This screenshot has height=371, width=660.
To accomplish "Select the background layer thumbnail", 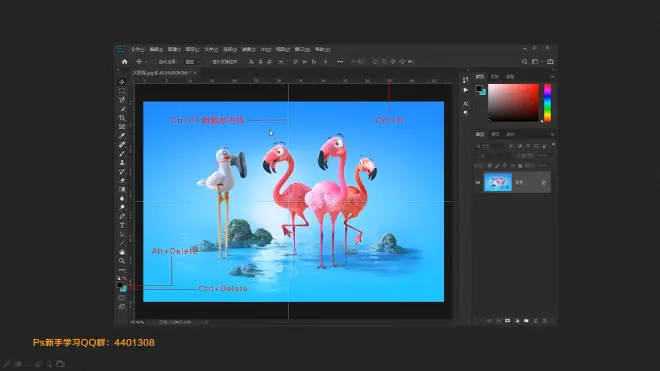I will 498,182.
